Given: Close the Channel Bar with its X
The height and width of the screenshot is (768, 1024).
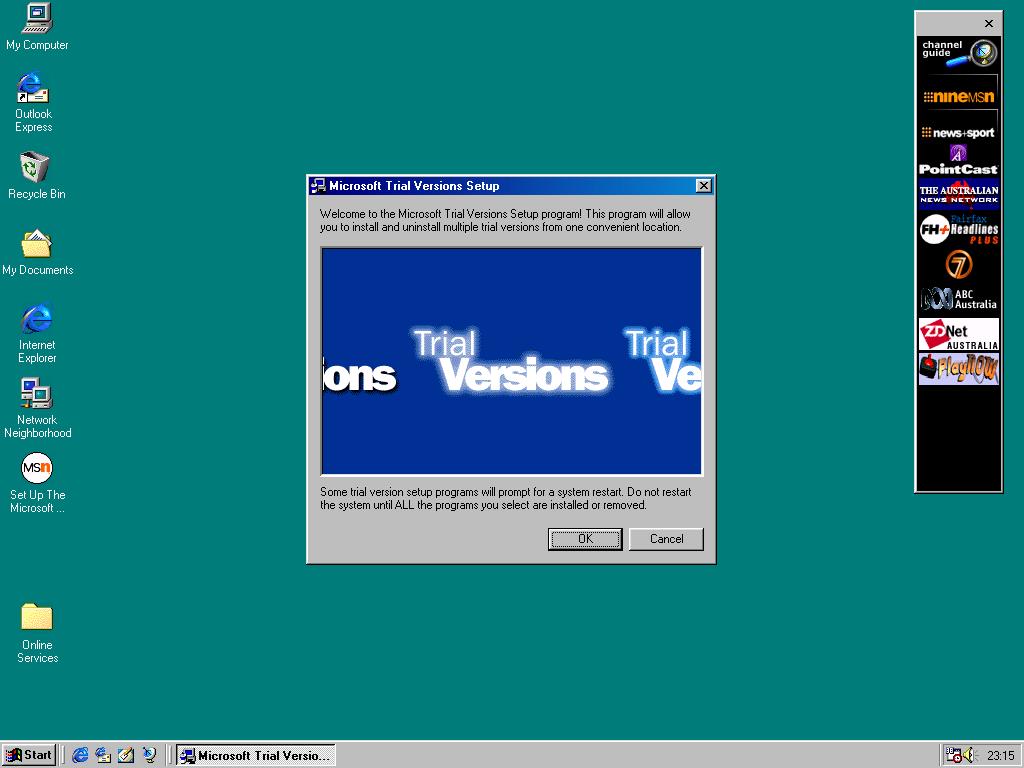Looking at the screenshot, I should coord(989,24).
